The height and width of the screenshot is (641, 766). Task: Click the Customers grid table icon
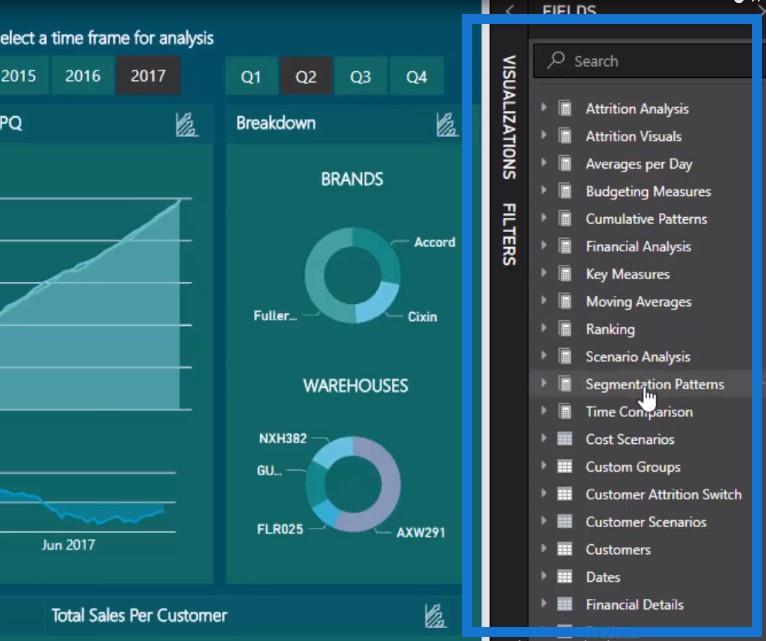[x=565, y=549]
